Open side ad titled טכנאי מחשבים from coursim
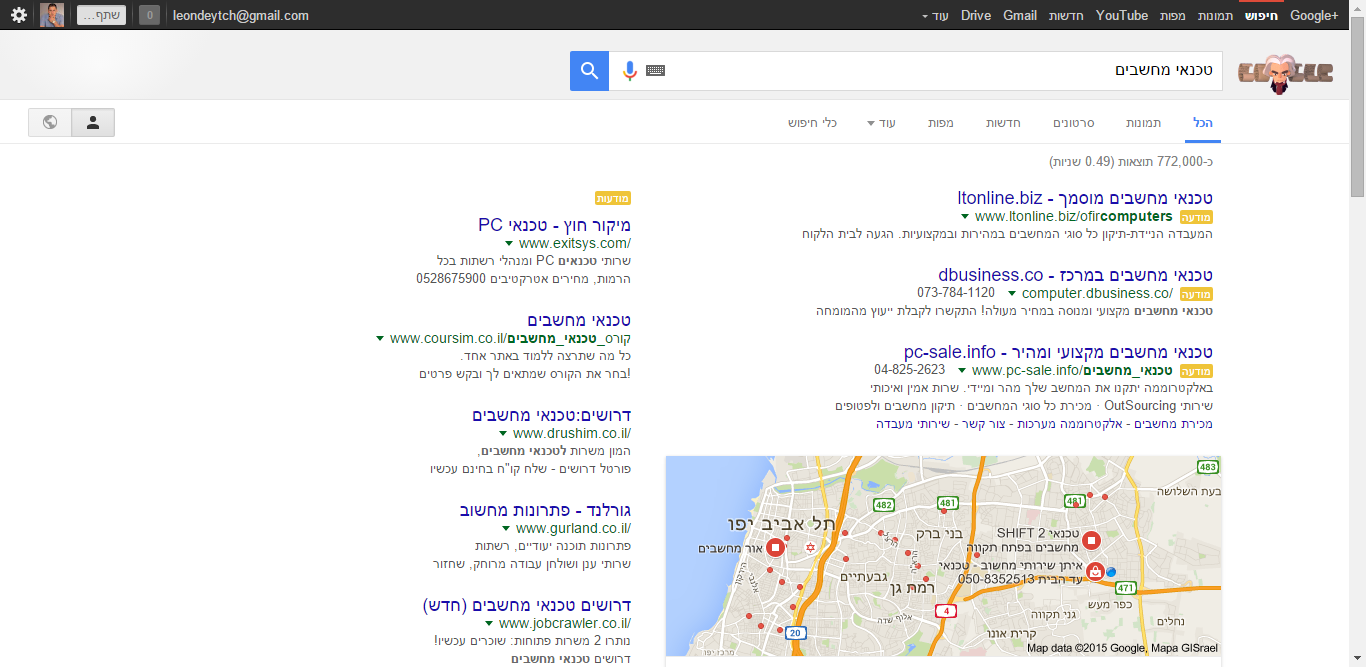The image size is (1366, 667). click(579, 320)
